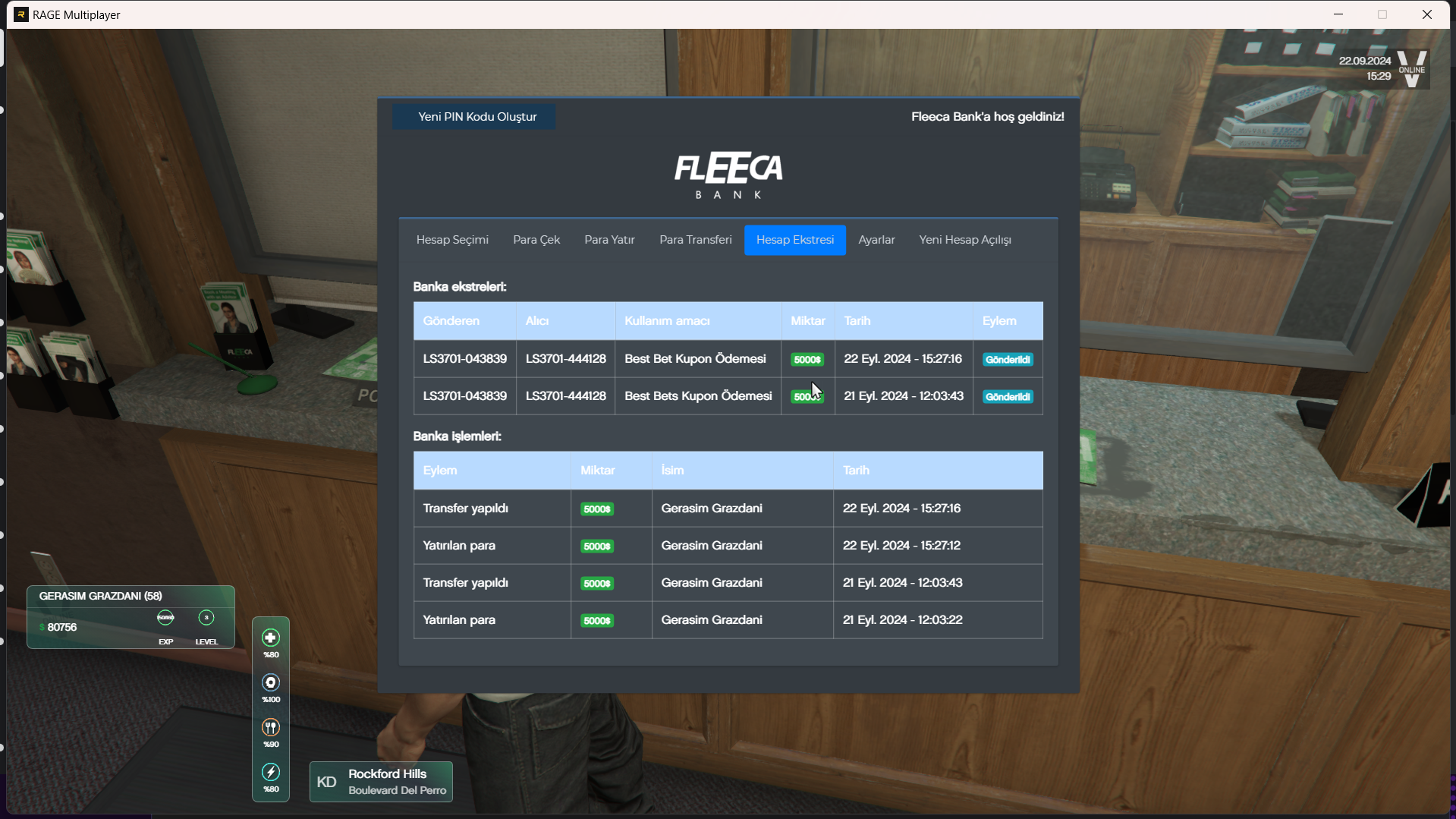Open the Yeni Hesap Açılışı tab
This screenshot has height=819, width=1456.
point(965,240)
